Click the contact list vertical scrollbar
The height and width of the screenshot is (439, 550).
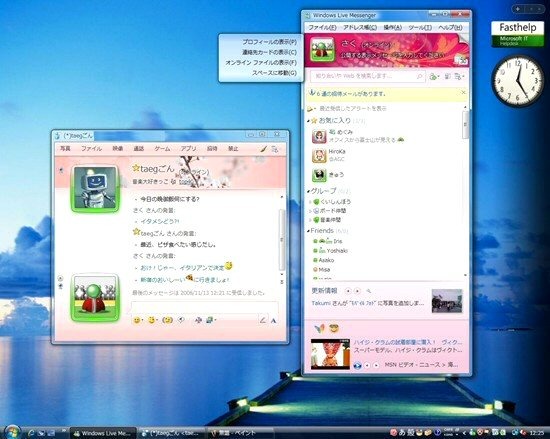(465, 125)
